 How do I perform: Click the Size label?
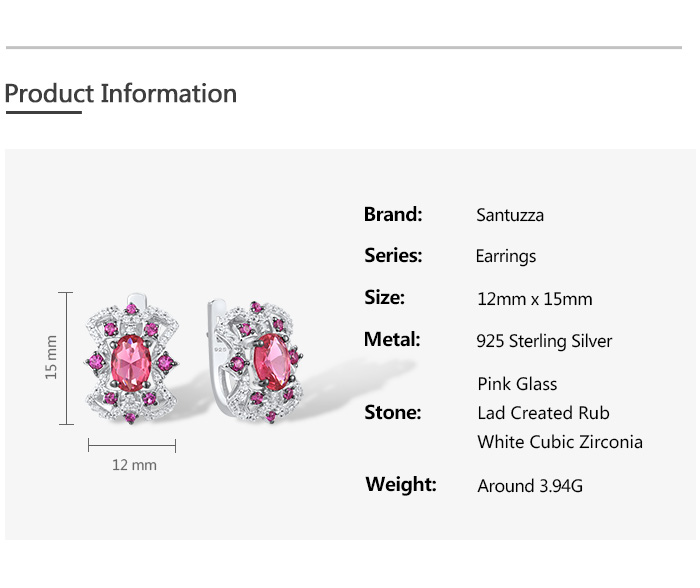tap(384, 297)
